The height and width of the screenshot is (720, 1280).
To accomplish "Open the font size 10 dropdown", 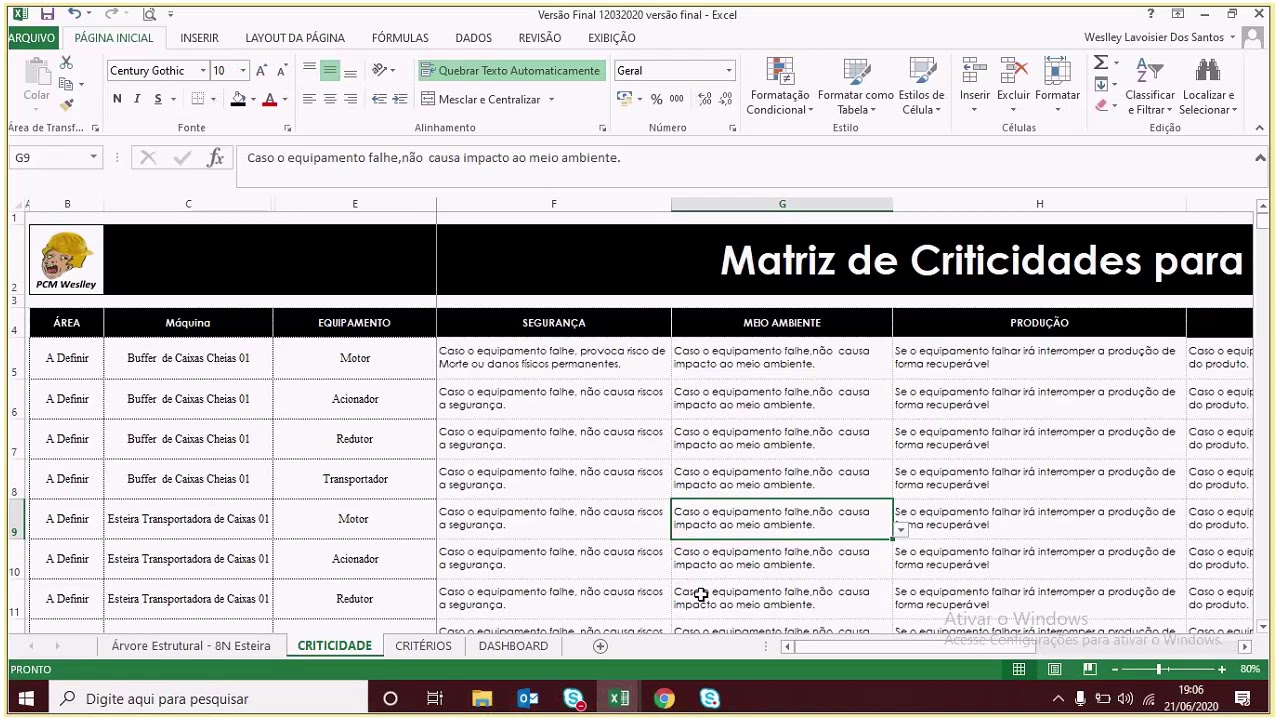I will click(243, 71).
